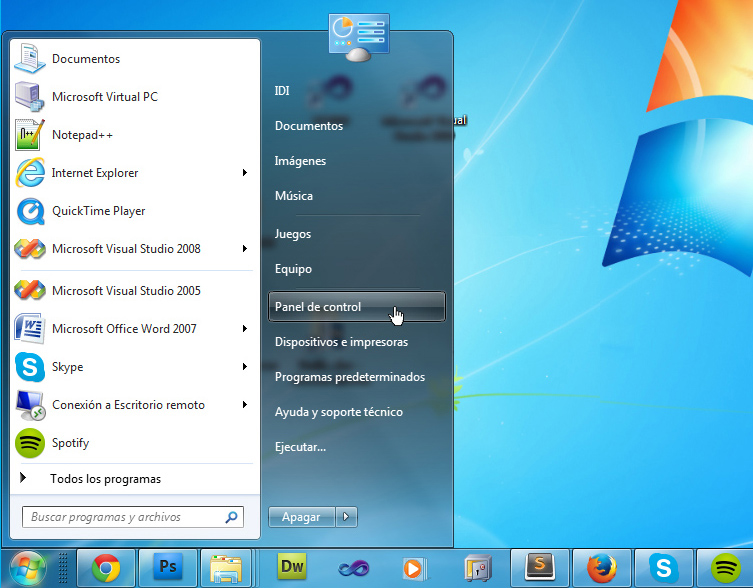Expand Microsoft Office Word 2007 recent files arrow

coord(245,329)
